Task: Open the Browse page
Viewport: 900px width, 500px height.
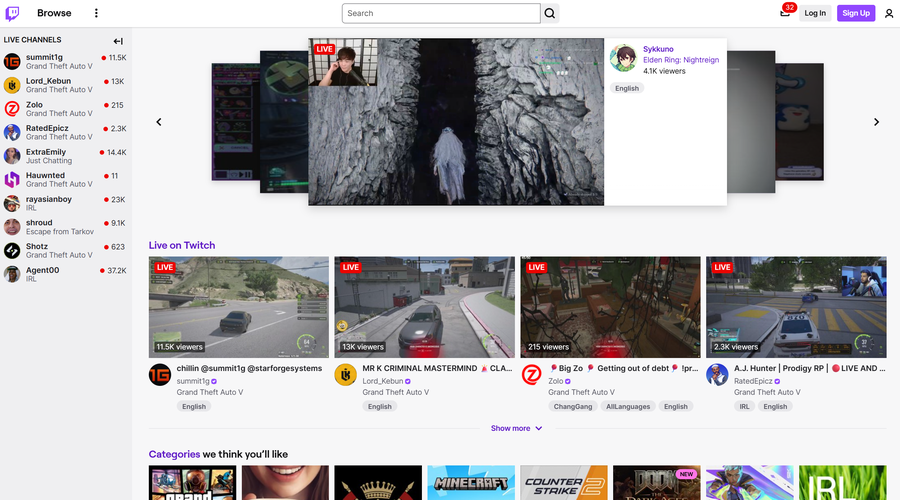Action: 54,13
